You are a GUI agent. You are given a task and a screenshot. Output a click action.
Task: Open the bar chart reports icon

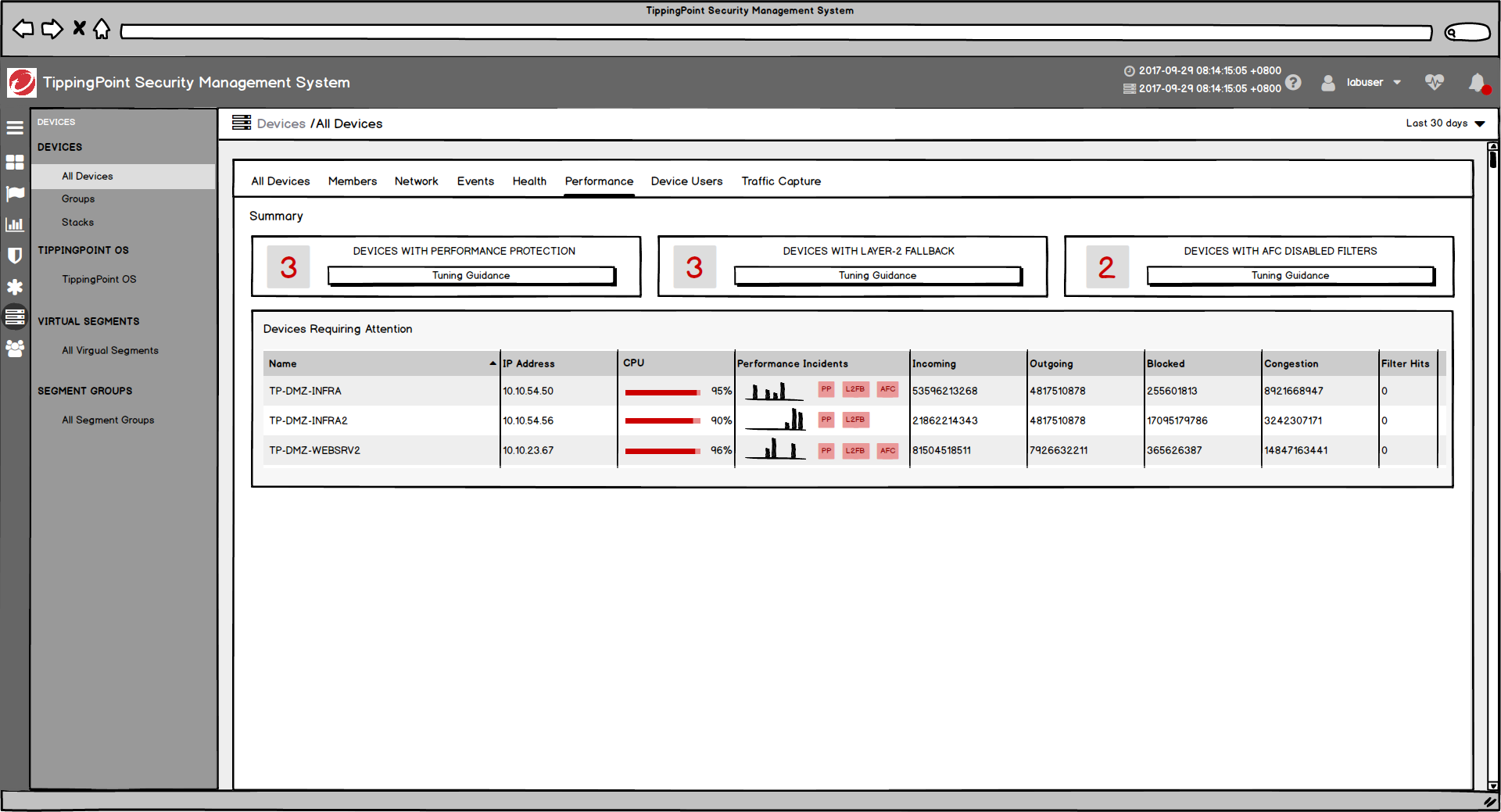tap(15, 224)
